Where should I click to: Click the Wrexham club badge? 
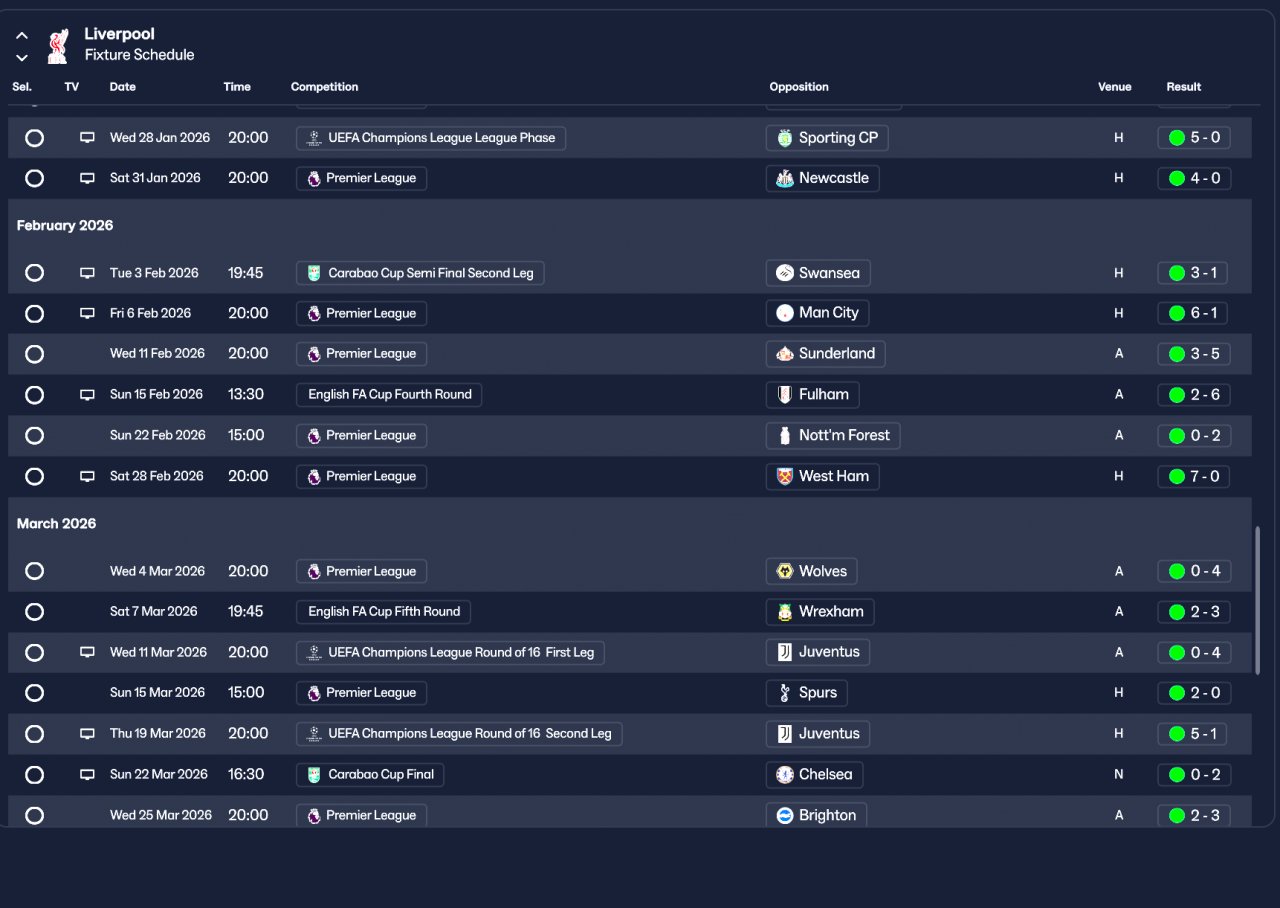coord(785,611)
